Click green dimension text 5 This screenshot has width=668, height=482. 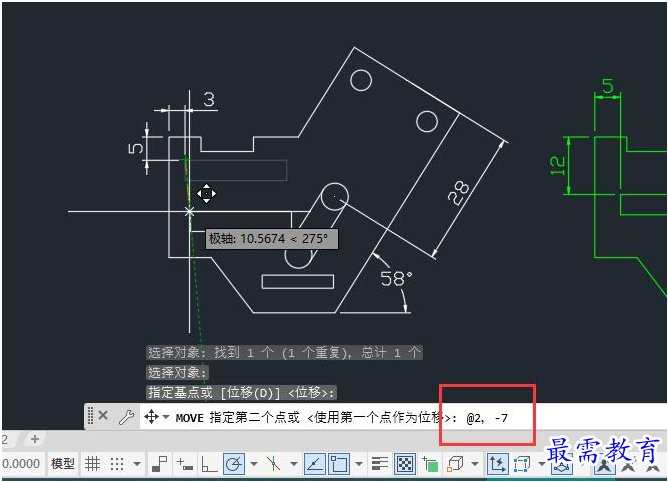pyautogui.click(x=608, y=87)
